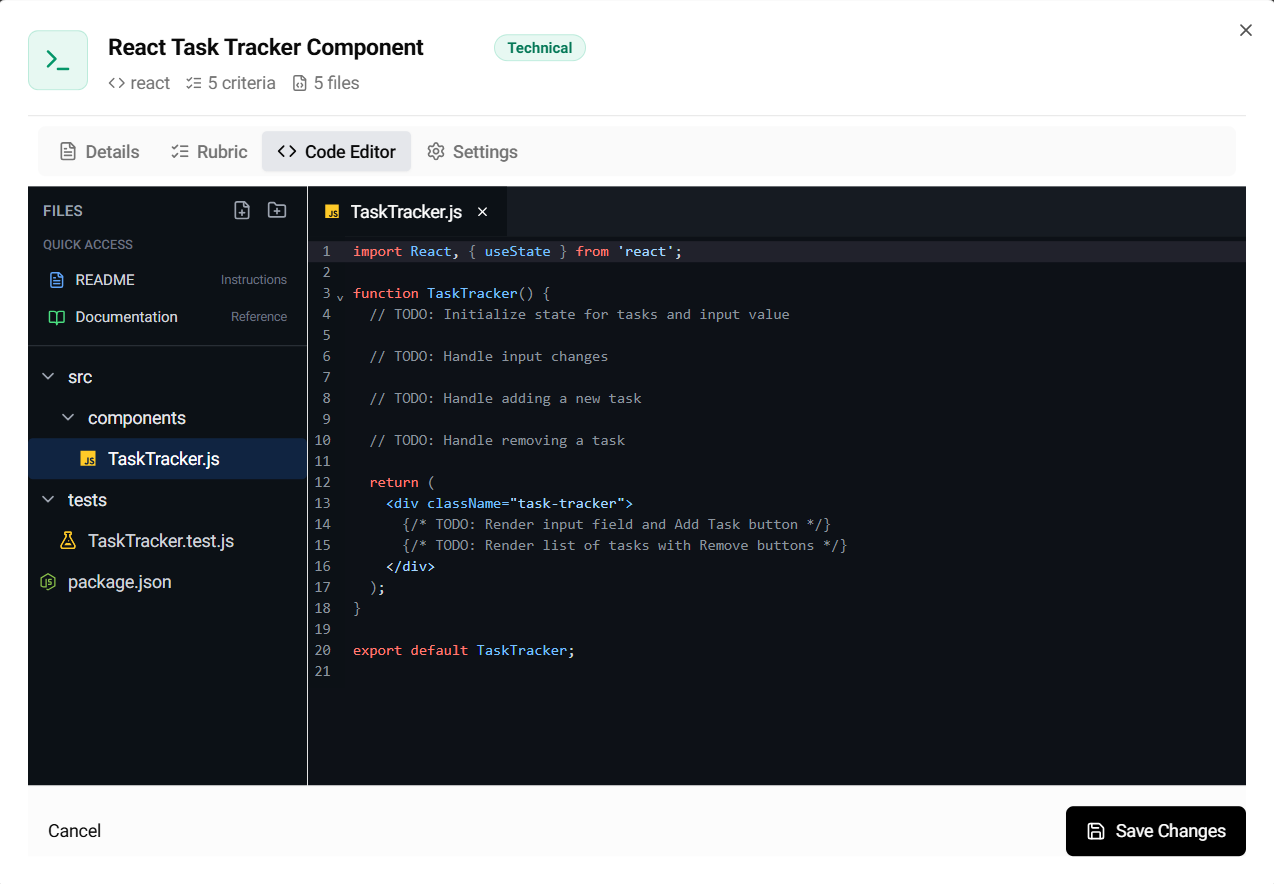This screenshot has width=1274, height=884.
Task: Collapse the tests folder
Action: [x=48, y=500]
